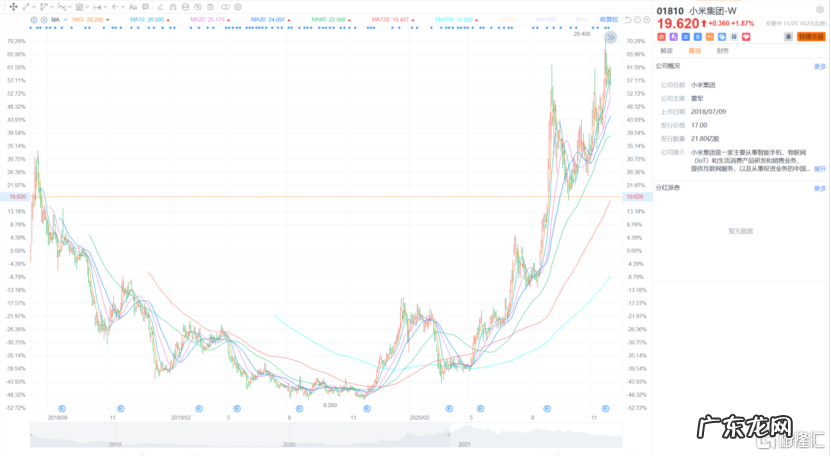Delete drawings with trash icon

click(210, 7)
